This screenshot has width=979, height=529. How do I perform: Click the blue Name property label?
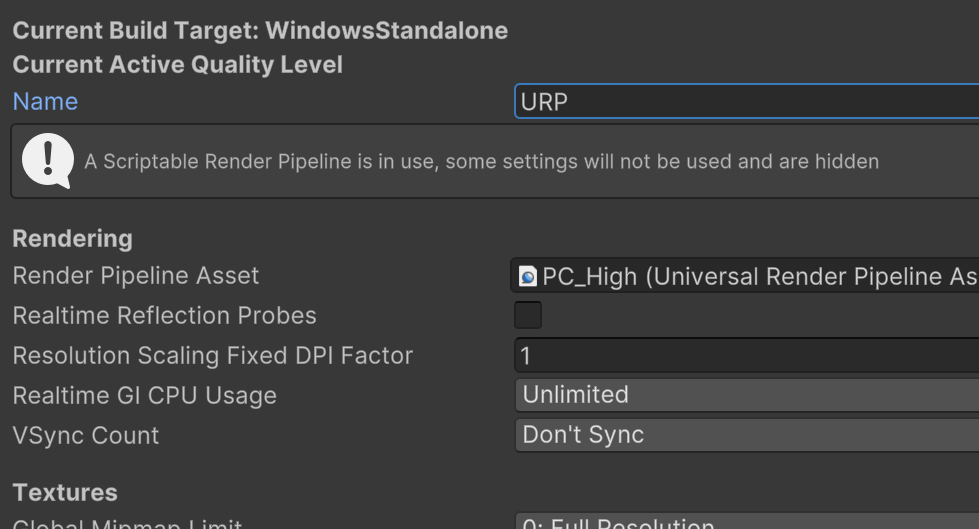(45, 102)
